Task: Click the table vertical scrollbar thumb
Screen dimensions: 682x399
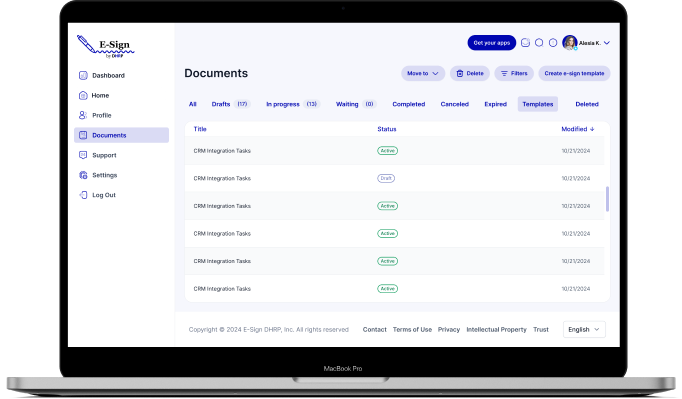Action: coord(607,199)
